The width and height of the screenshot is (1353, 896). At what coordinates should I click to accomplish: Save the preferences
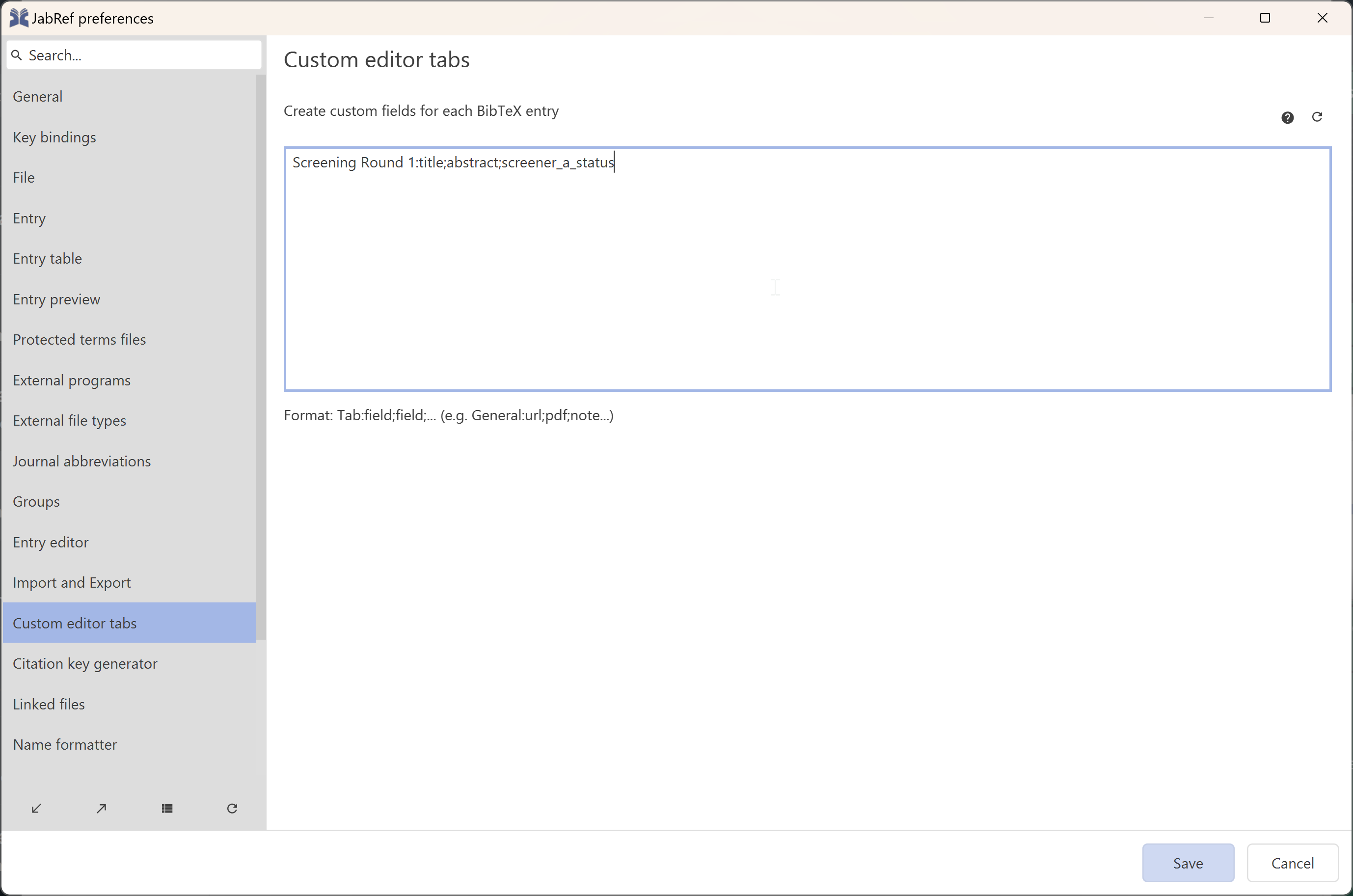1188,863
